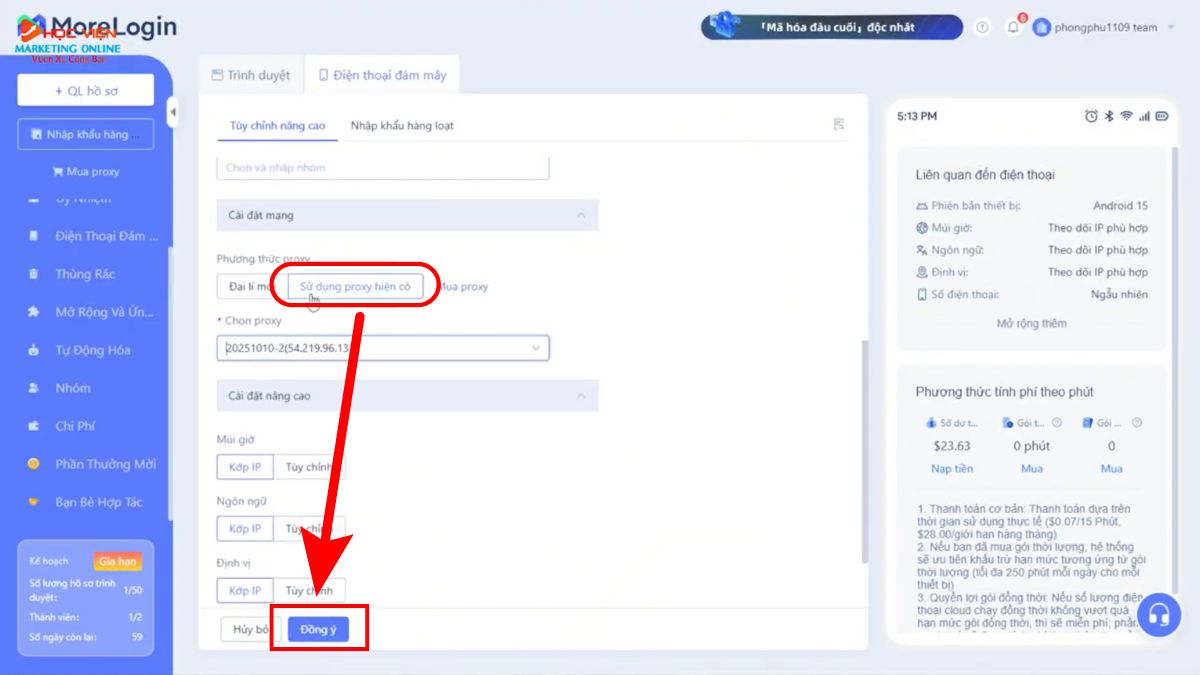This screenshot has width=1200, height=675.
Task: Click the notification bell icon
Action: 1013,28
